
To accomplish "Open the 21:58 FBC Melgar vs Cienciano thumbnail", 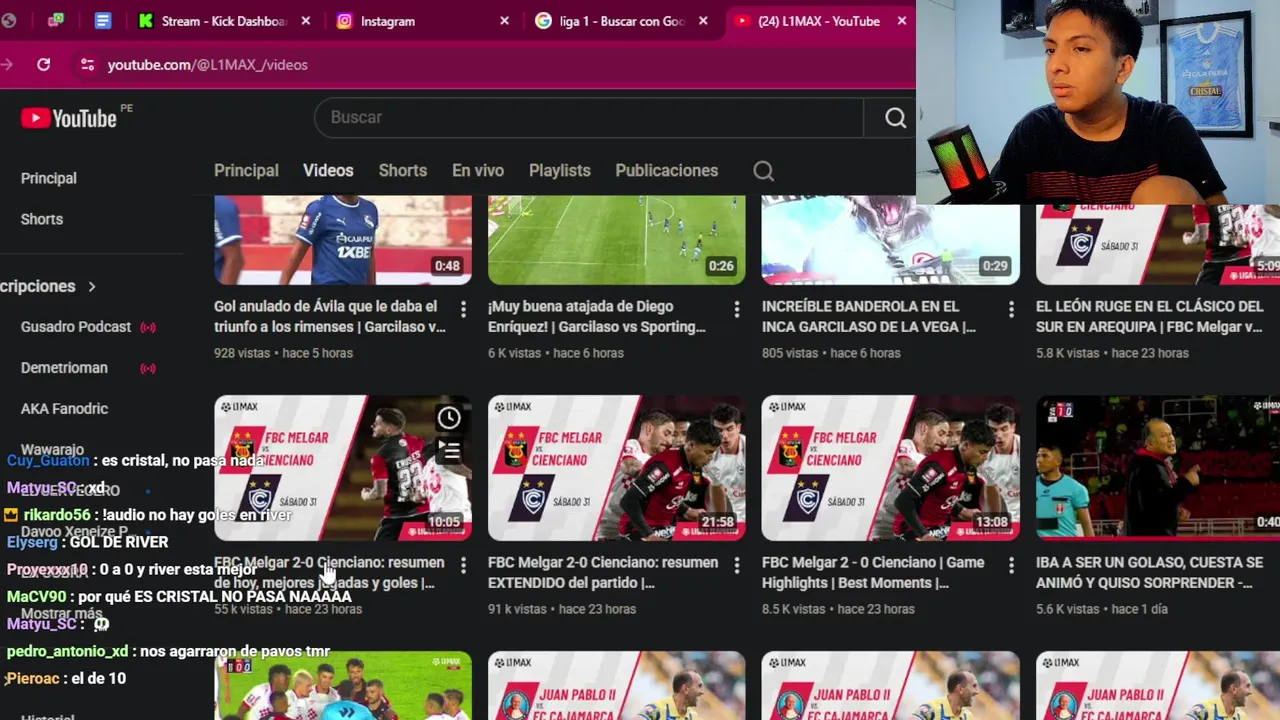I will coord(617,468).
